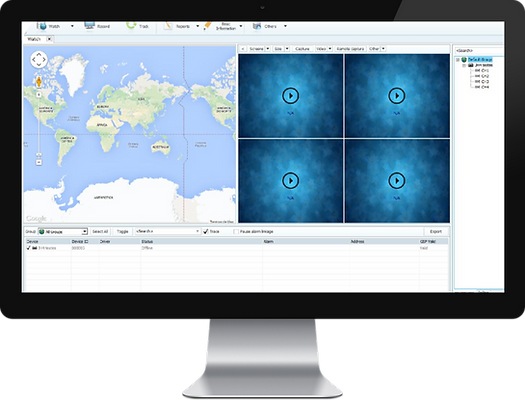The width and height of the screenshot is (525, 400).
Task: Toggle the Trace checkbox
Action: [206, 232]
